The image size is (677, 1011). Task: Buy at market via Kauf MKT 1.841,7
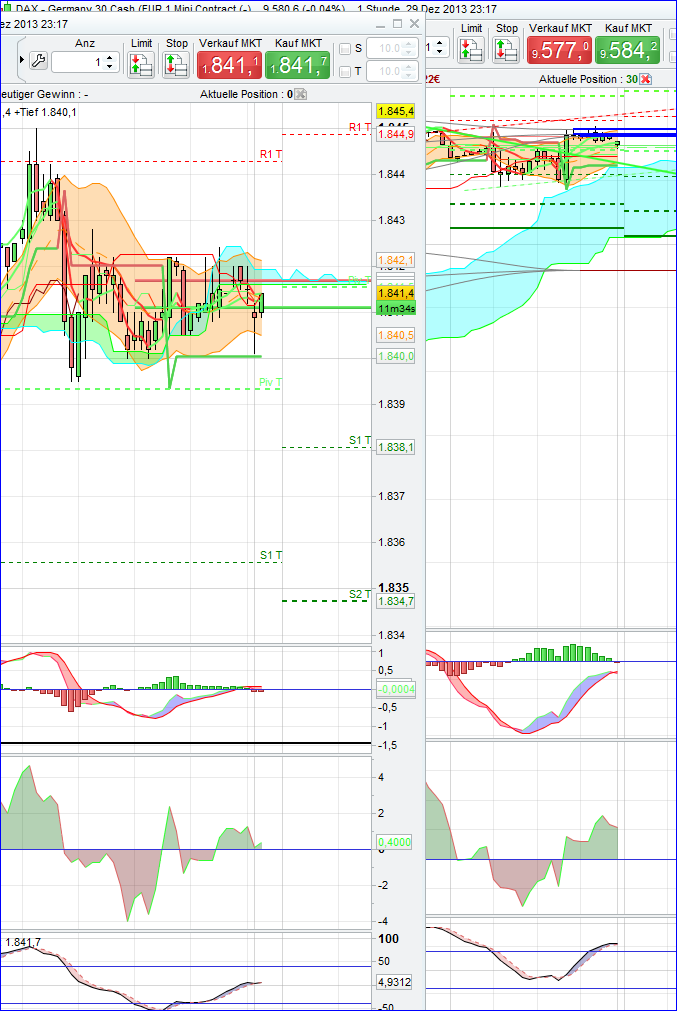click(297, 65)
